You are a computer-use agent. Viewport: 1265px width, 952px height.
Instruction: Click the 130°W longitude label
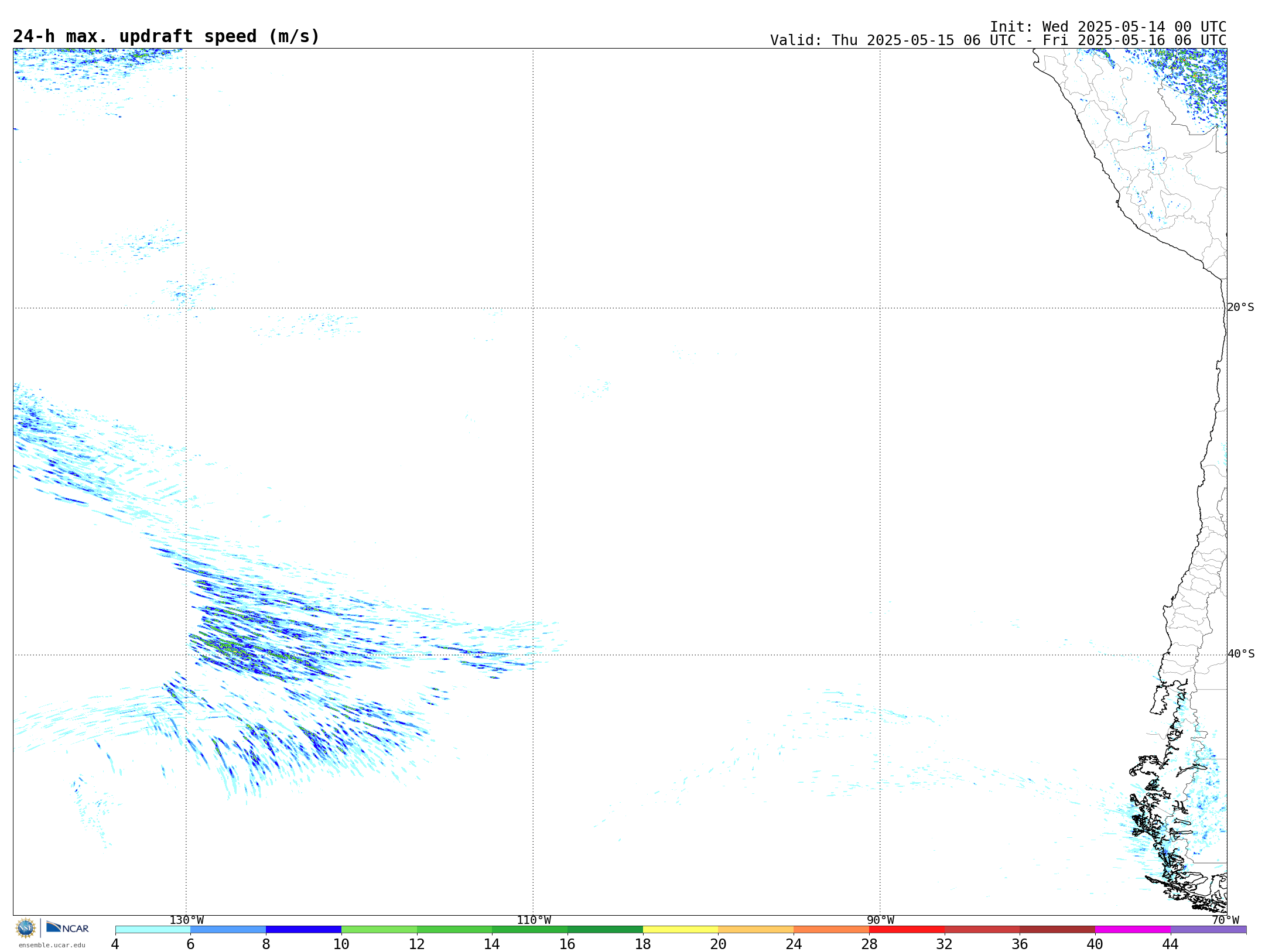click(187, 920)
